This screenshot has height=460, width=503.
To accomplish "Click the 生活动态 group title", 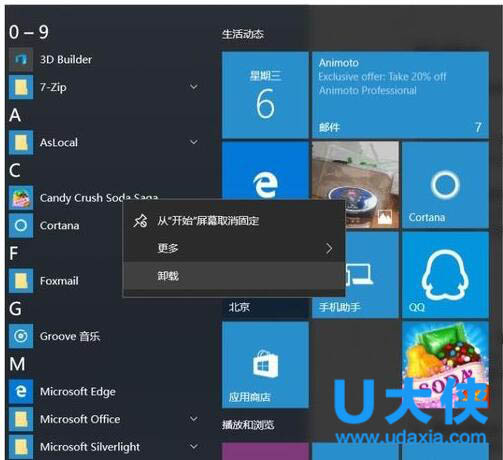I will click(x=243, y=34).
